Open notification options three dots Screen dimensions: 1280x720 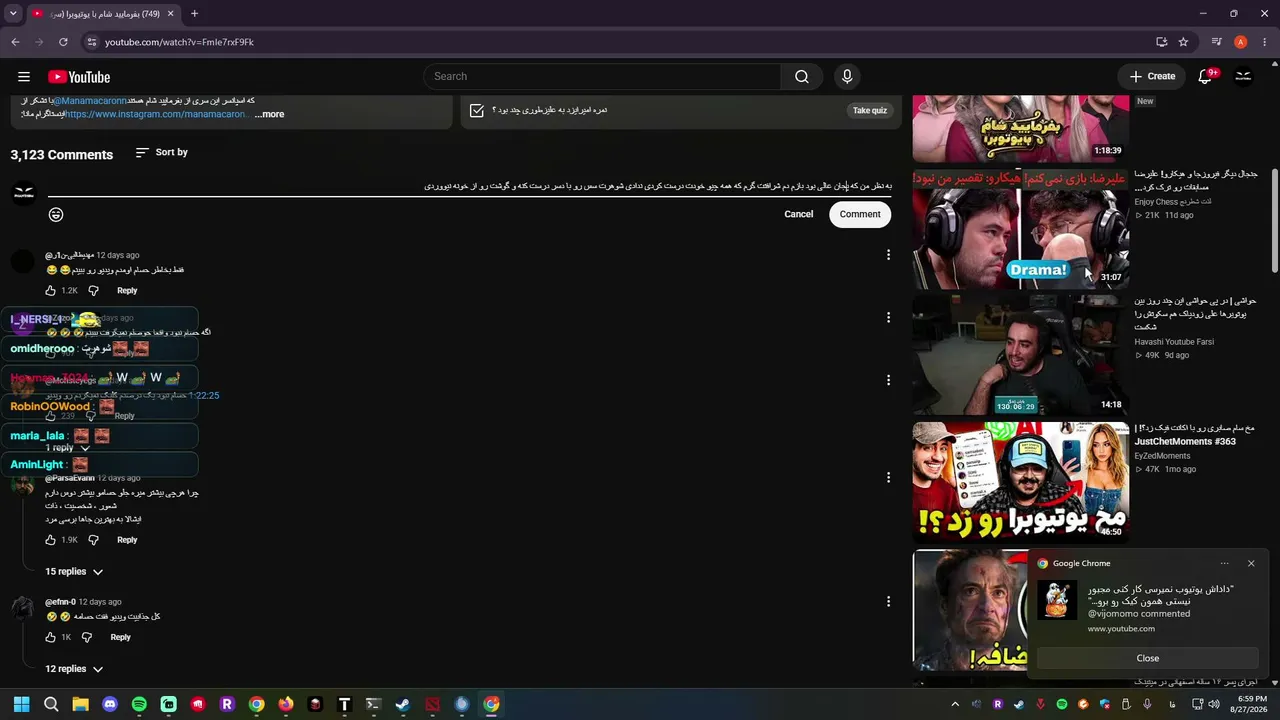point(1227,563)
